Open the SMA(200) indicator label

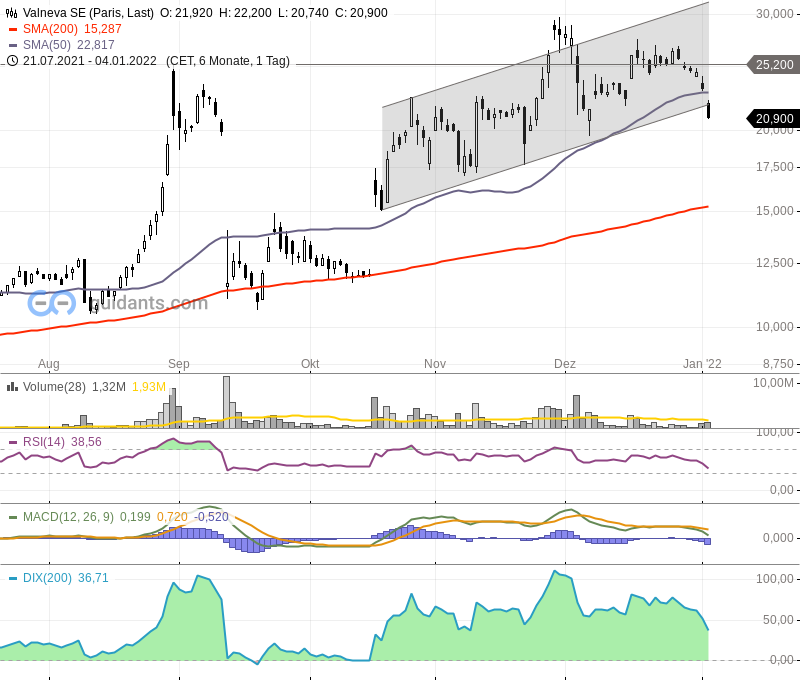tap(53, 29)
